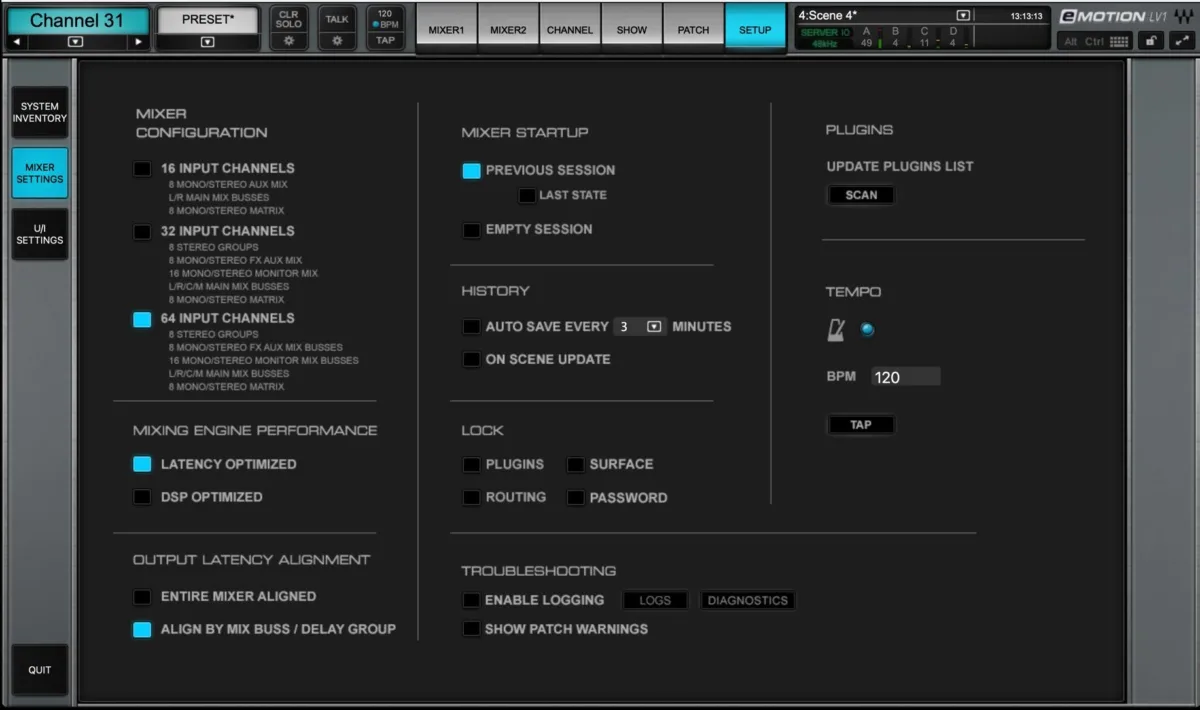This screenshot has height=710, width=1200.
Task: Open the U/I SETTINGS page
Action: (40, 234)
